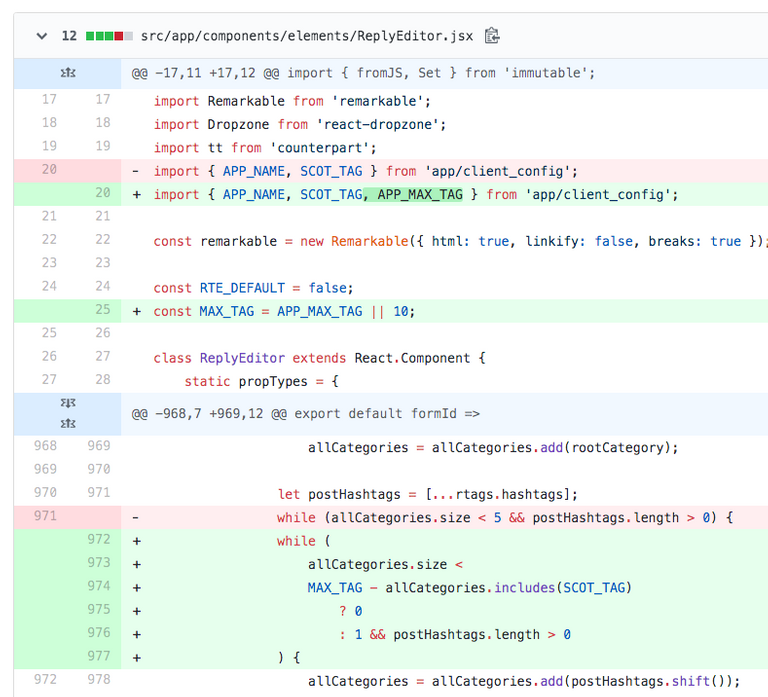Image resolution: width=768 pixels, height=697 pixels.
Task: Click the line 'const MAX_TAG = APP_MAX_TAG || 10;'
Action: coord(284,312)
